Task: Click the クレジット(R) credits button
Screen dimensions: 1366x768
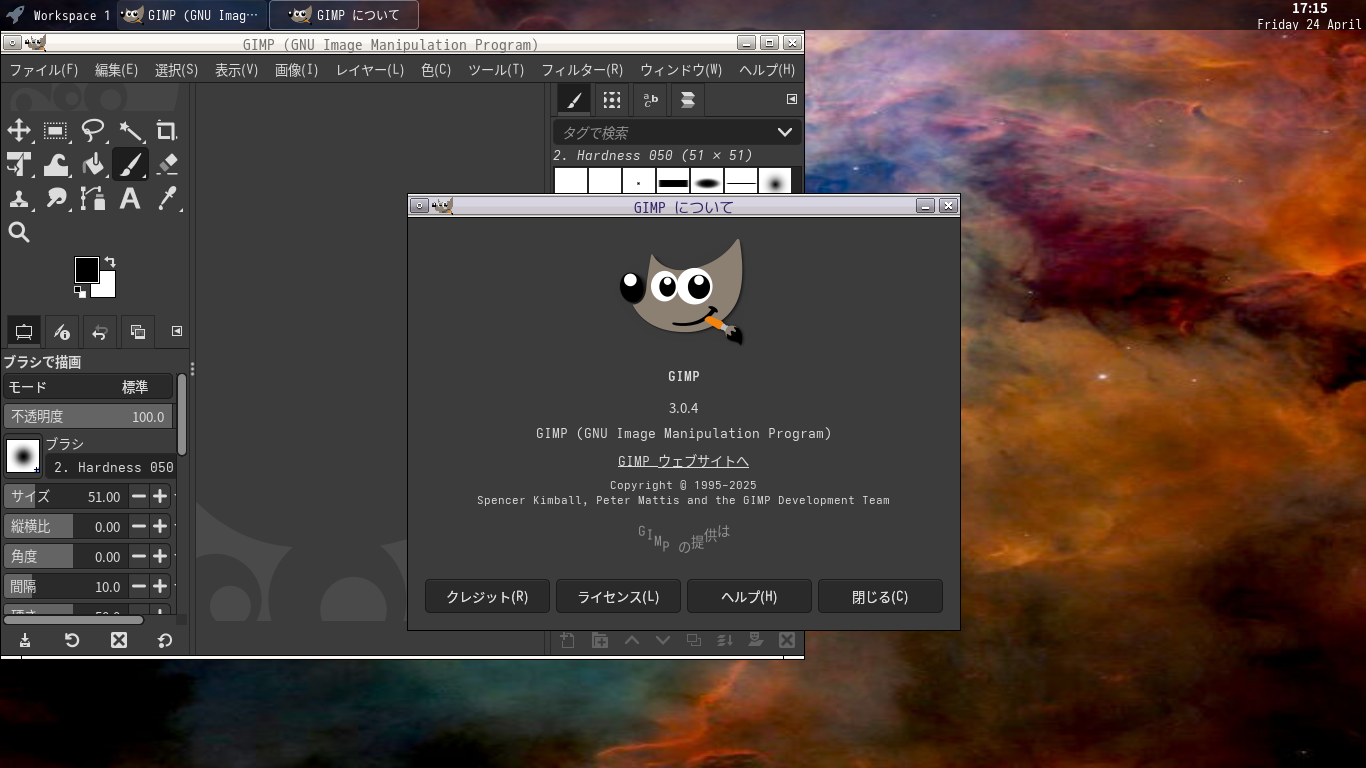Action: [487, 596]
